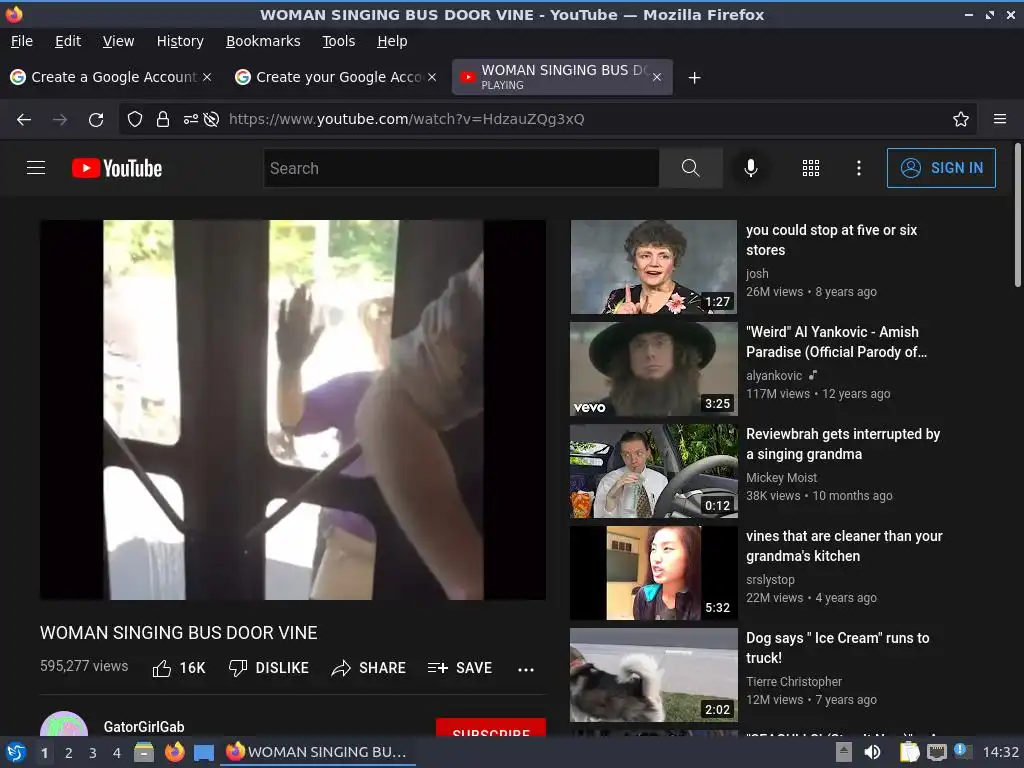View site security padlock info
Screen dimensions: 1024x768
pos(163,119)
